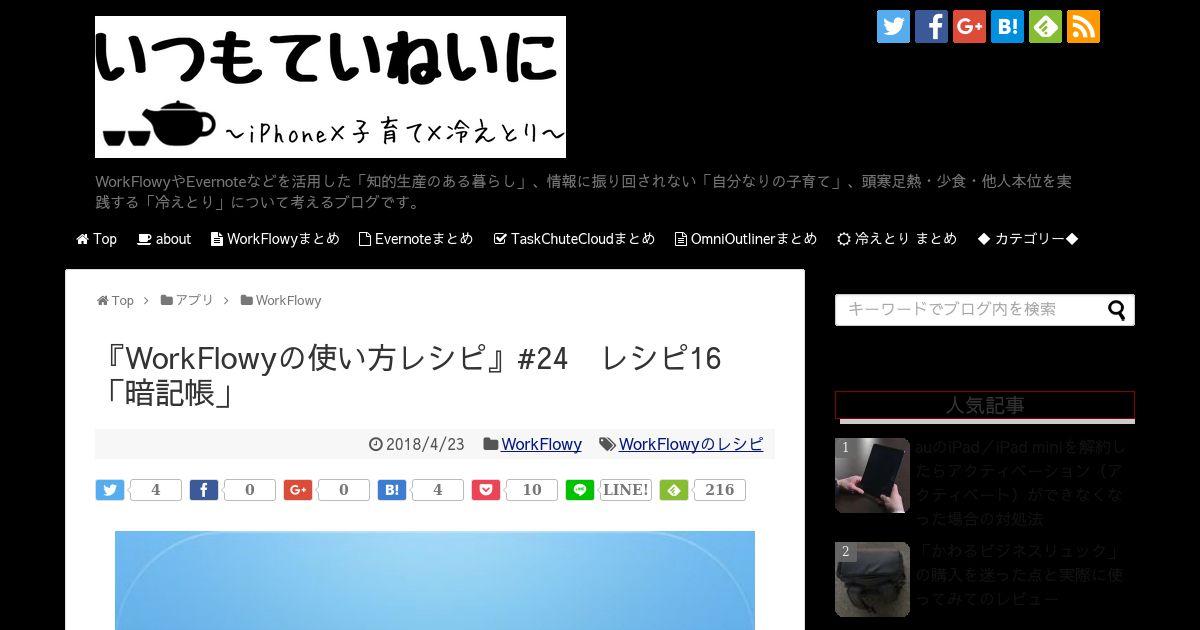Open the RSS feed icon in the header
1200x630 pixels.
pos(1083,27)
